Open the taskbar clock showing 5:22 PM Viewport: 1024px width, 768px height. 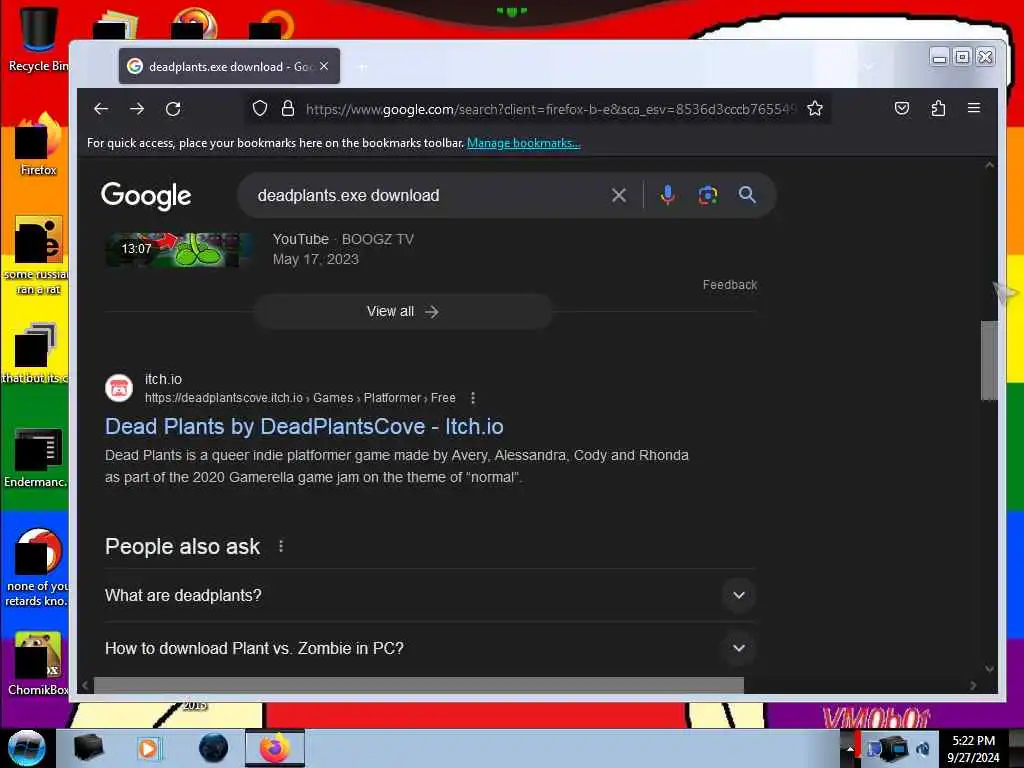pos(973,748)
